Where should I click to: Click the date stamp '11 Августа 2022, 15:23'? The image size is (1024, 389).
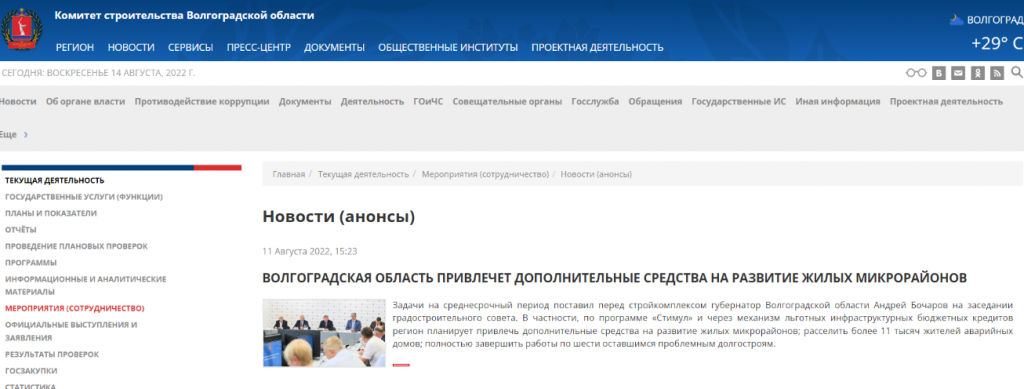[x=310, y=251]
